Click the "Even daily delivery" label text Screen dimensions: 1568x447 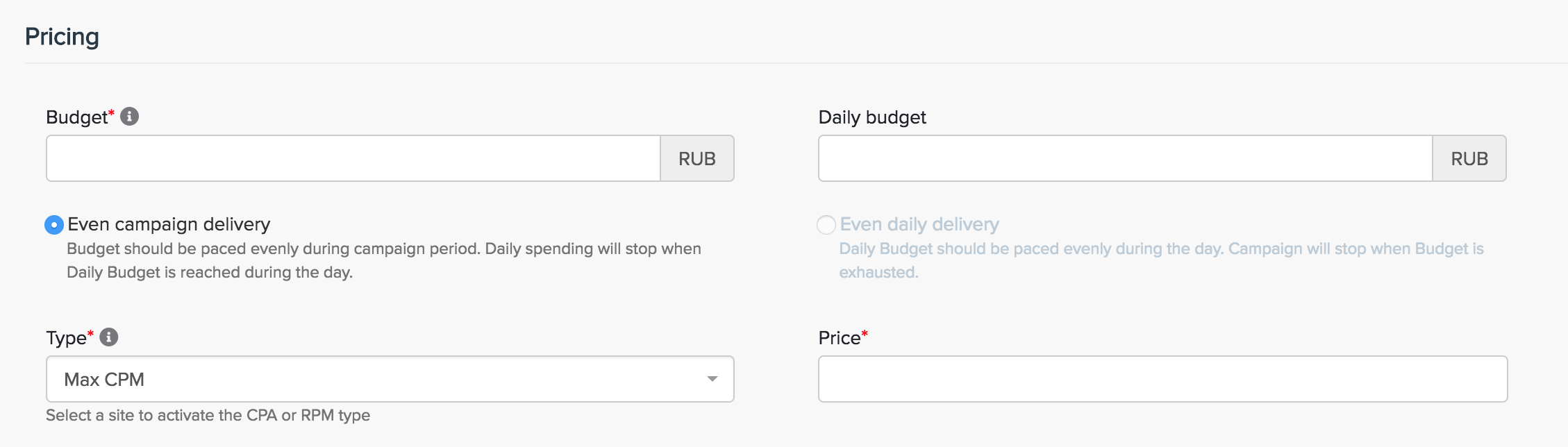tap(919, 224)
